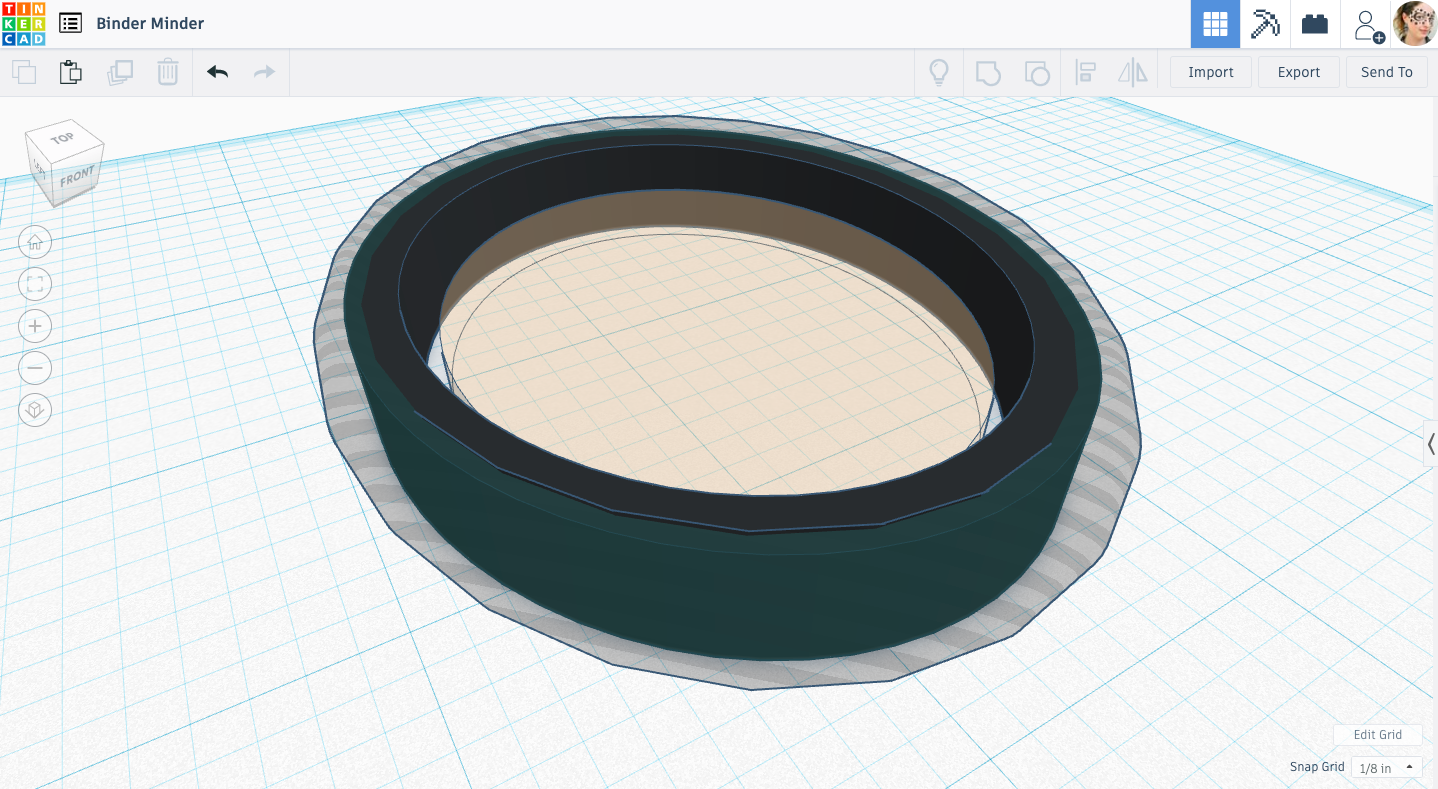Redo the last action
This screenshot has height=789, width=1438.
click(x=264, y=72)
